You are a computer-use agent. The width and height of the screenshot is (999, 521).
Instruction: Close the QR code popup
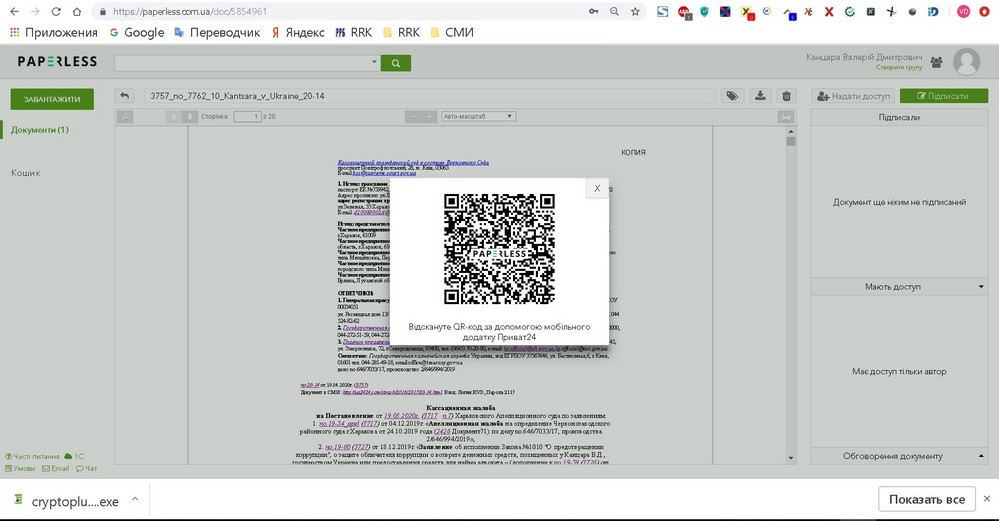pos(597,188)
